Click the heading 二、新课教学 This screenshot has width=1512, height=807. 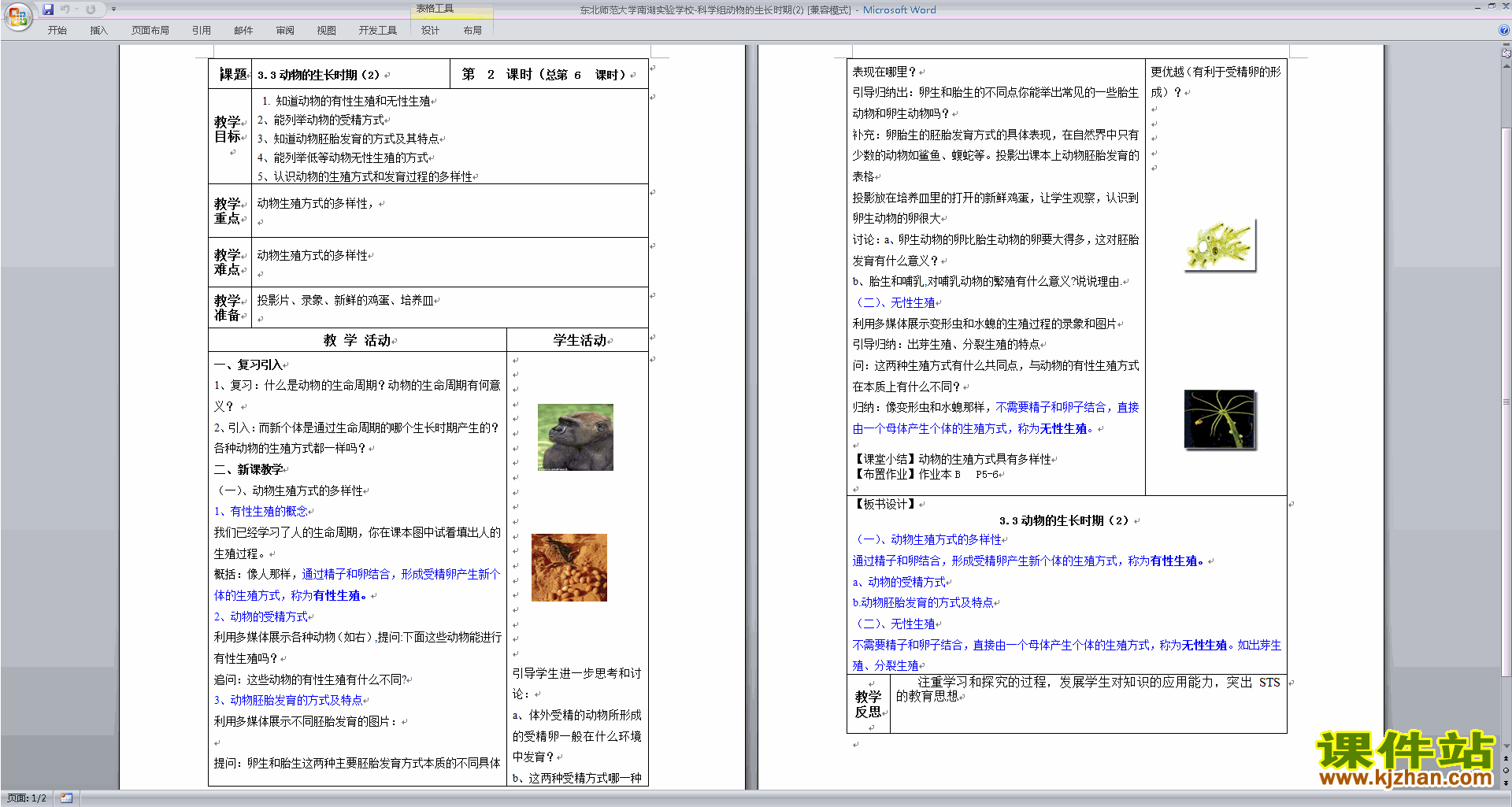(248, 469)
